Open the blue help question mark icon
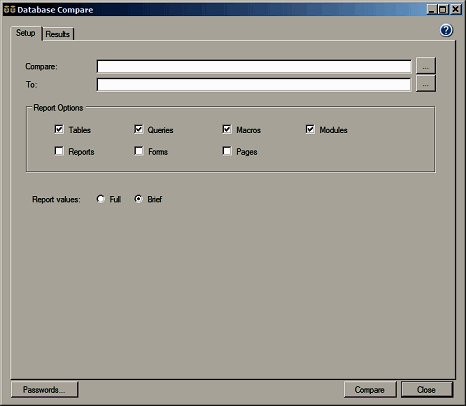The height and width of the screenshot is (406, 466). click(x=446, y=30)
